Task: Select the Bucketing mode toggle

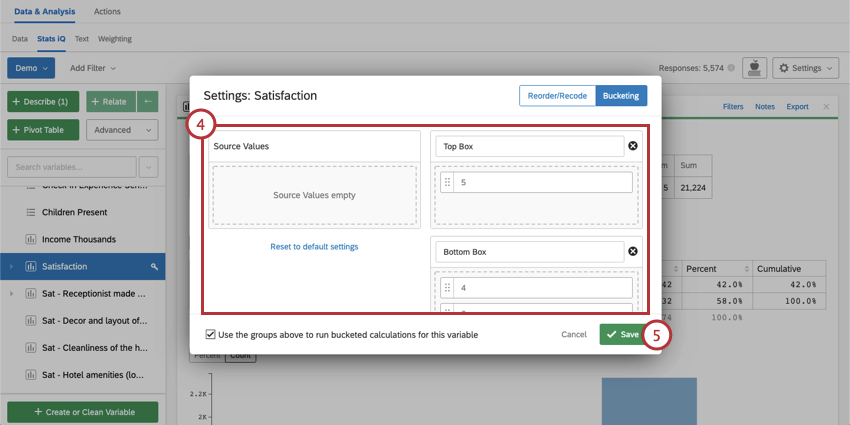Action: (x=621, y=96)
